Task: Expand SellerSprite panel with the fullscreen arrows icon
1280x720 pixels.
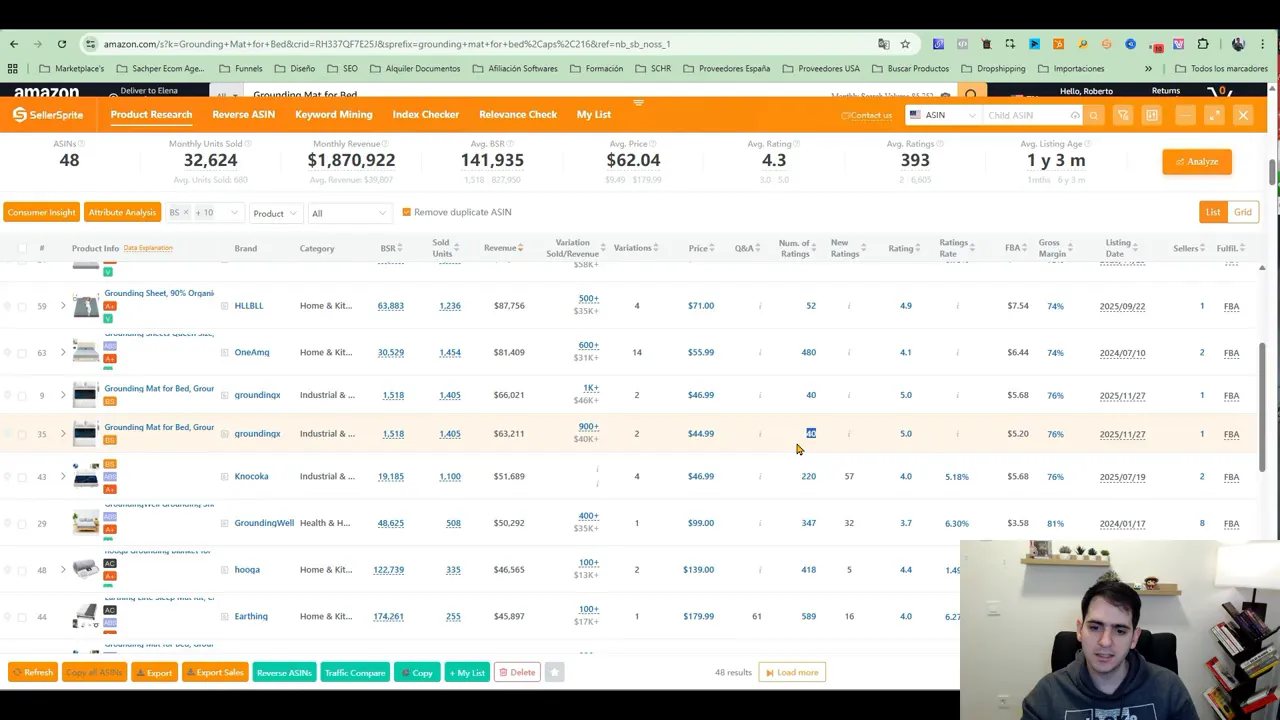Action: click(1214, 115)
